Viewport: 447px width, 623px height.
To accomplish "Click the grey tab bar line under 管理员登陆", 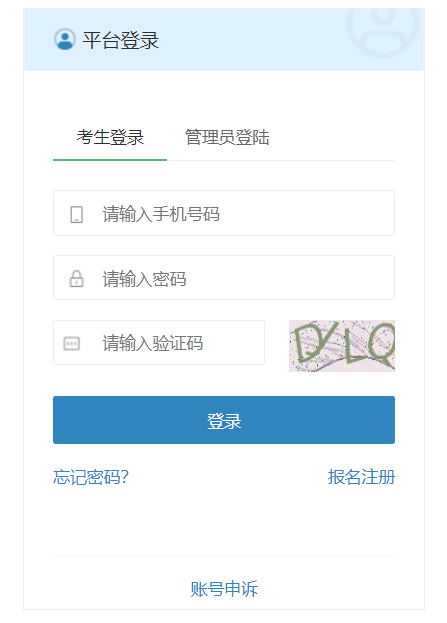I will pyautogui.click(x=281, y=161).
